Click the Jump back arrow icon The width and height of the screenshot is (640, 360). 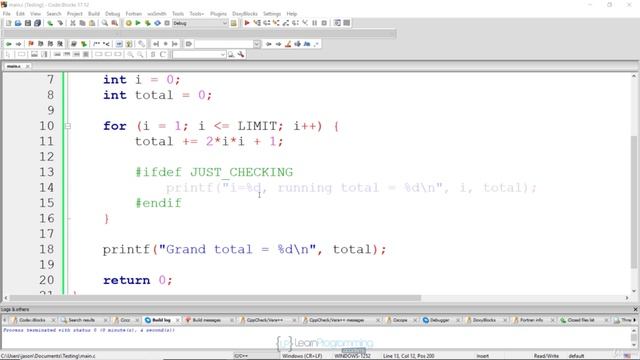(x=9, y=44)
